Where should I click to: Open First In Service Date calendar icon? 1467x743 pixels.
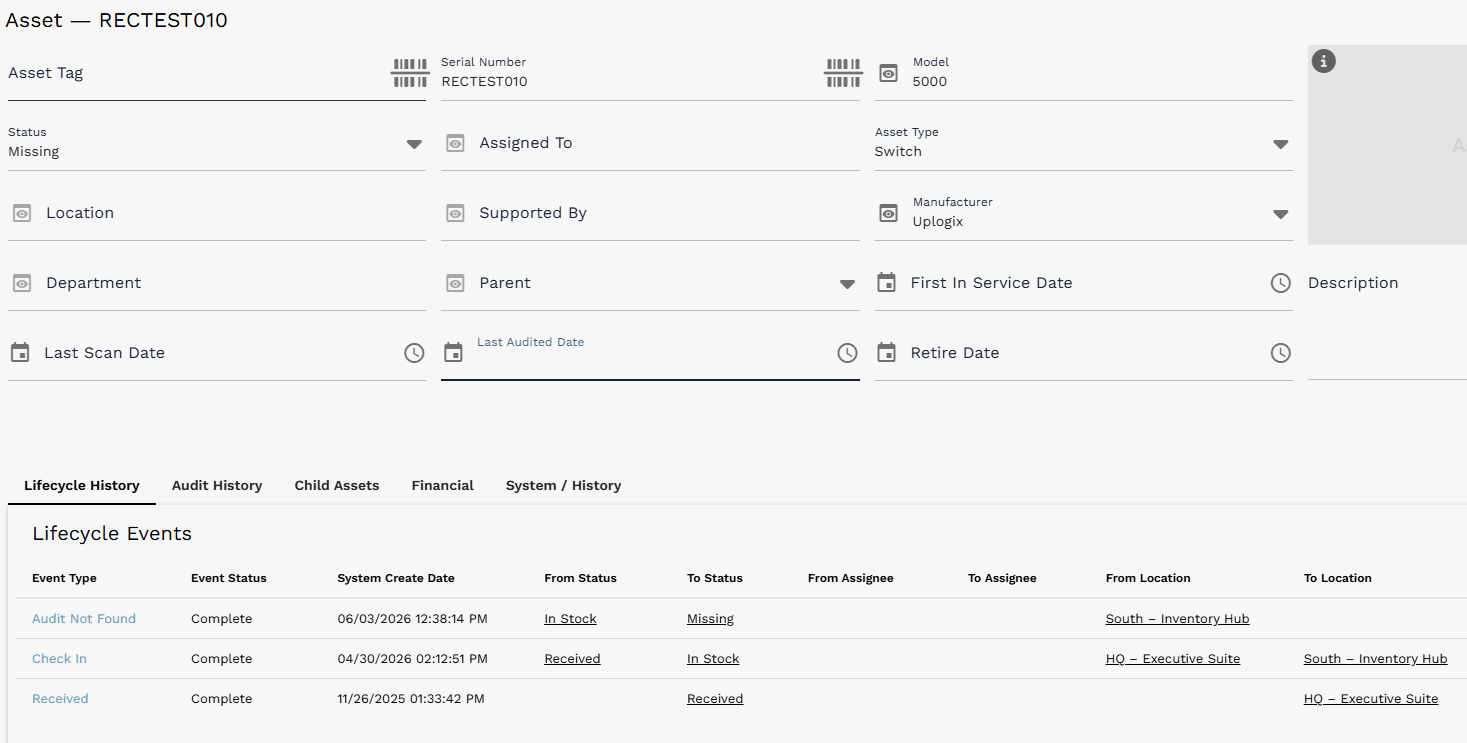pyautogui.click(x=886, y=283)
